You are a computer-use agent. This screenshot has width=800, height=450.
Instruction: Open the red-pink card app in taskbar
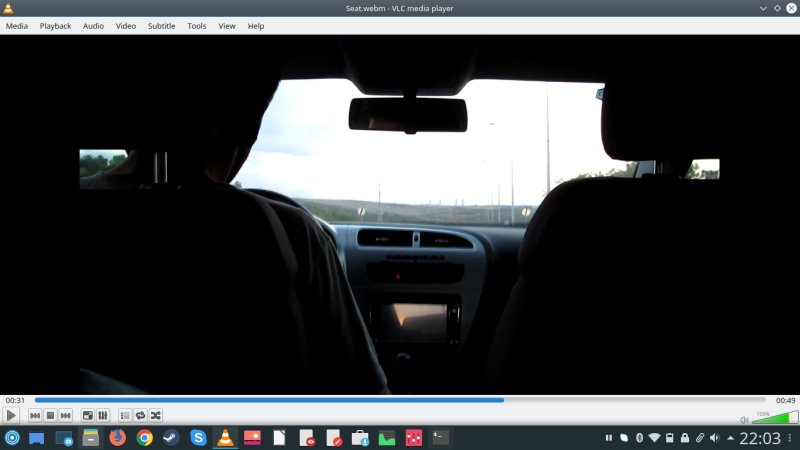coord(252,438)
